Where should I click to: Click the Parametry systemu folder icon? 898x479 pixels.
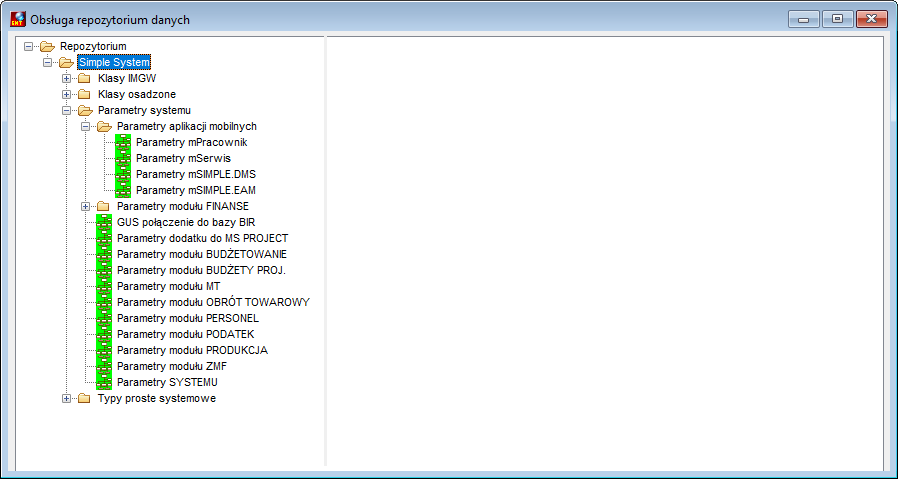click(85, 111)
